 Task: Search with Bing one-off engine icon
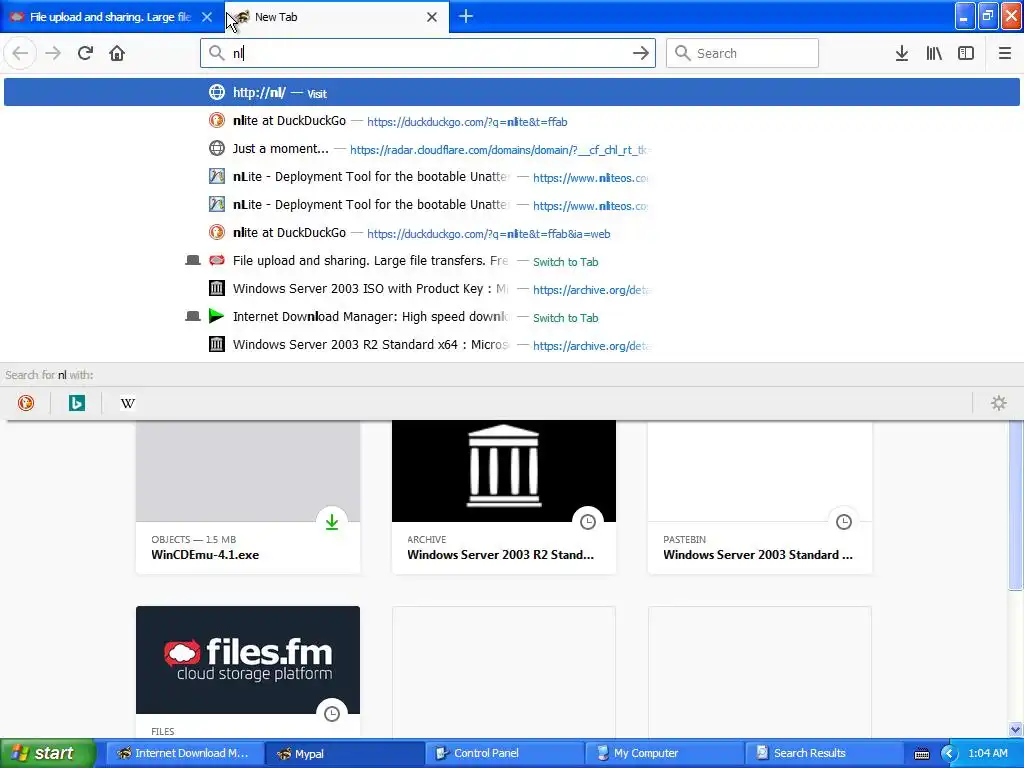point(76,403)
